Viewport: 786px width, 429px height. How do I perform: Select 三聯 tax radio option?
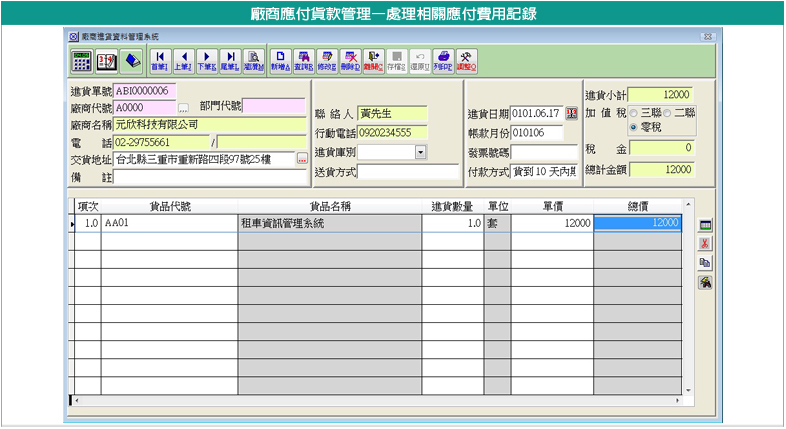pos(634,112)
